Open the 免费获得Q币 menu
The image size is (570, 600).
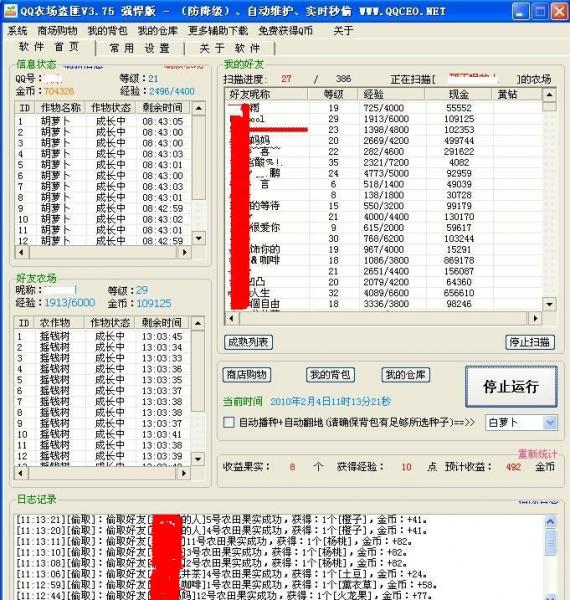pyautogui.click(x=286, y=31)
